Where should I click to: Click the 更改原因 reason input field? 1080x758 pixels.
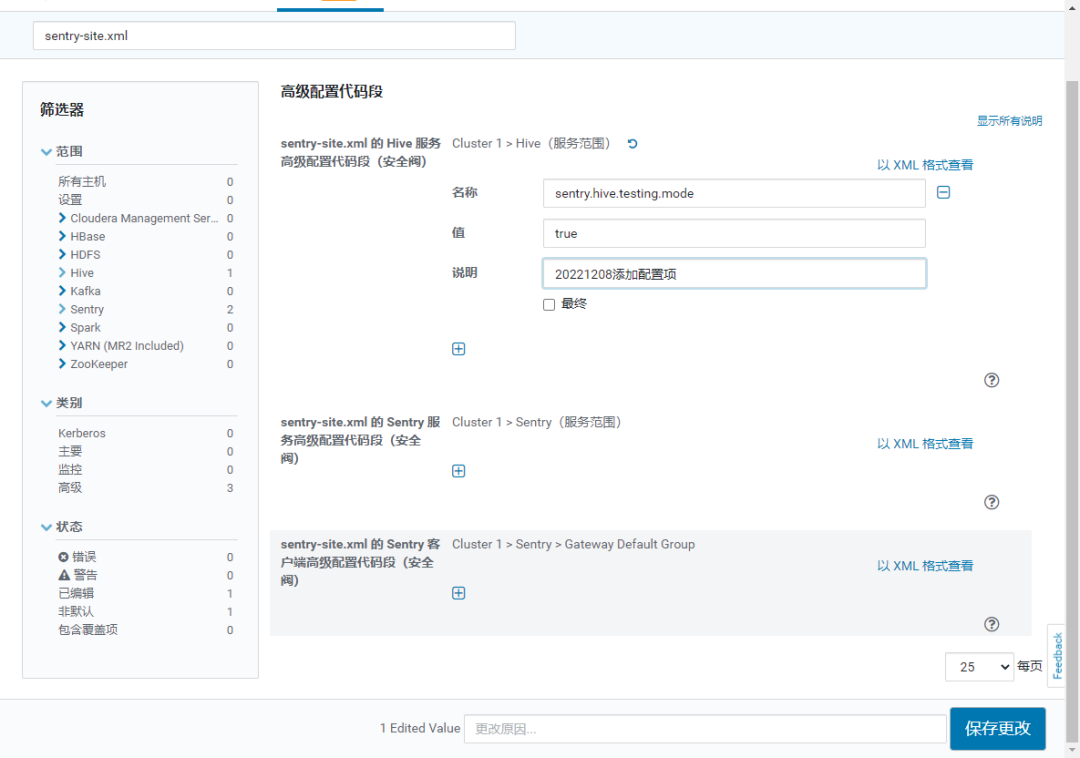point(705,729)
